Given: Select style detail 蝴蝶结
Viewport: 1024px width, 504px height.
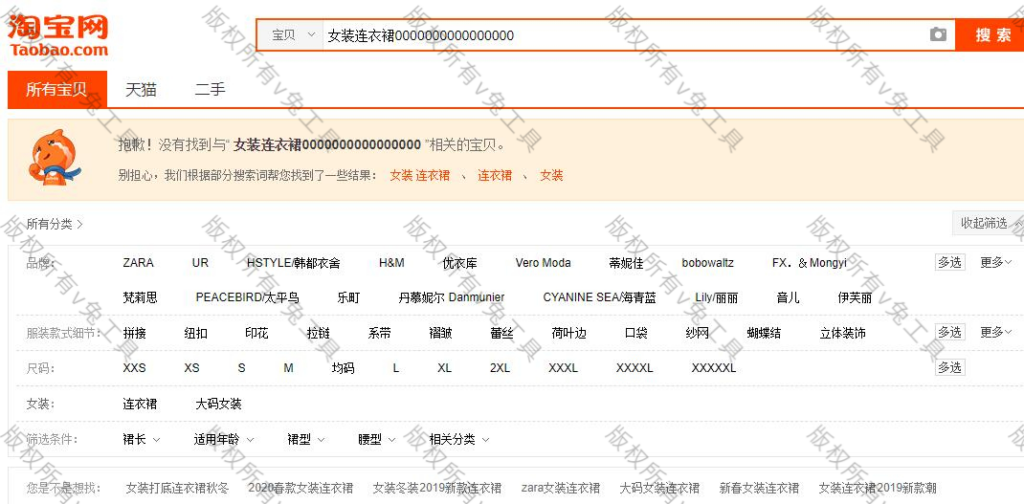Looking at the screenshot, I should (763, 333).
